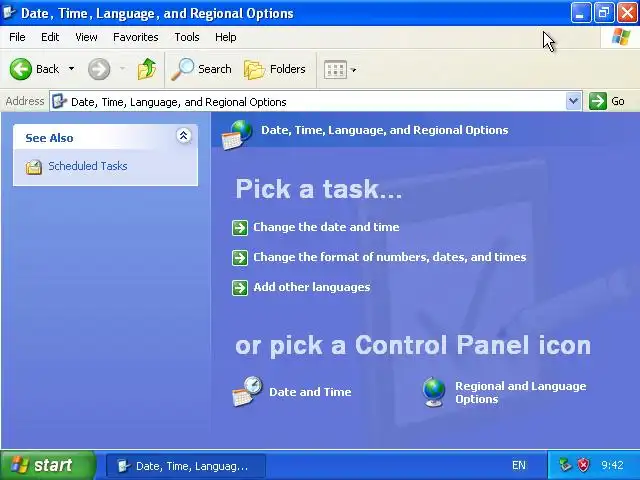Open the Date and Time link
This screenshot has width=640, height=480.
(310, 392)
